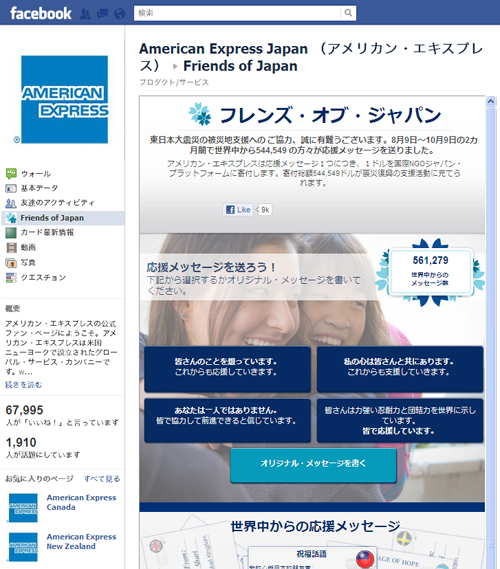Click the American Express profile picture
The image size is (500, 569).
(x=65, y=99)
